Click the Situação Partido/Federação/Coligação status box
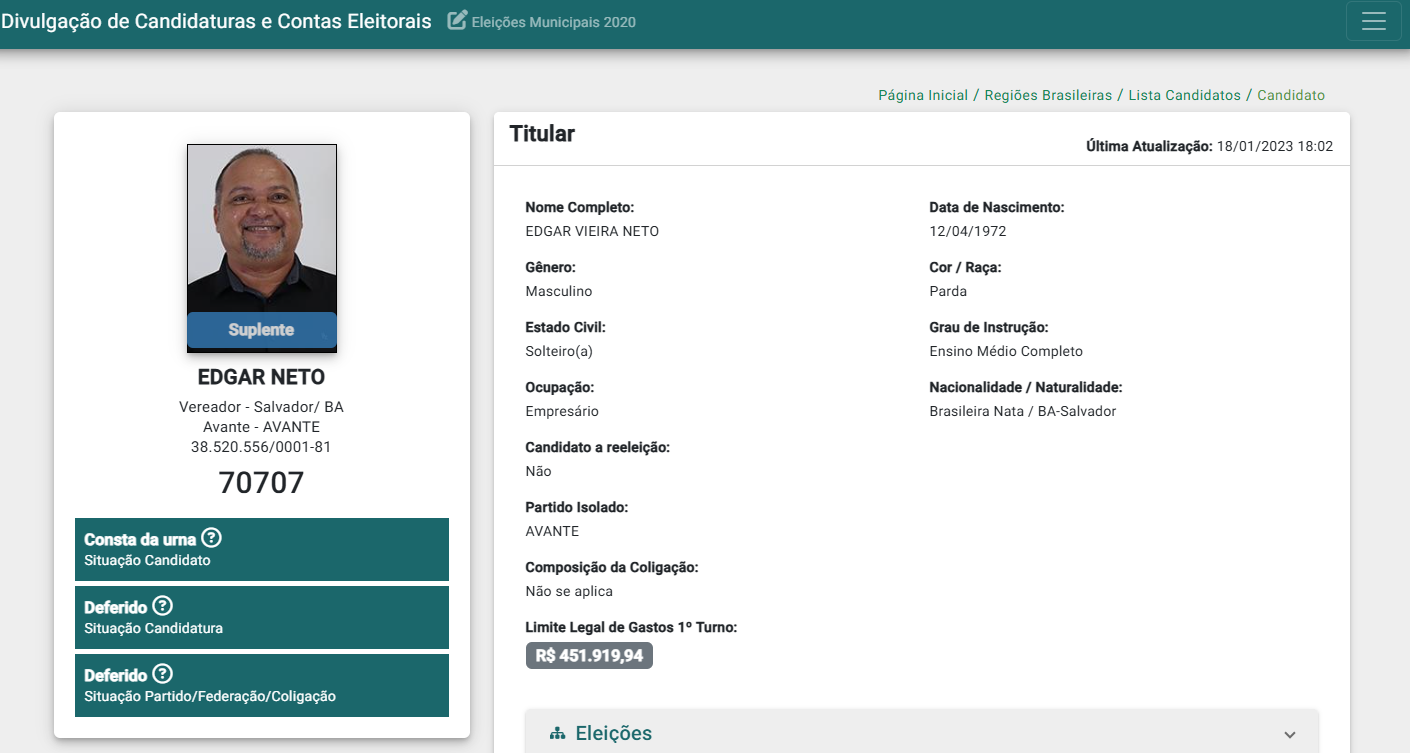The height and width of the screenshot is (753, 1410). point(262,685)
